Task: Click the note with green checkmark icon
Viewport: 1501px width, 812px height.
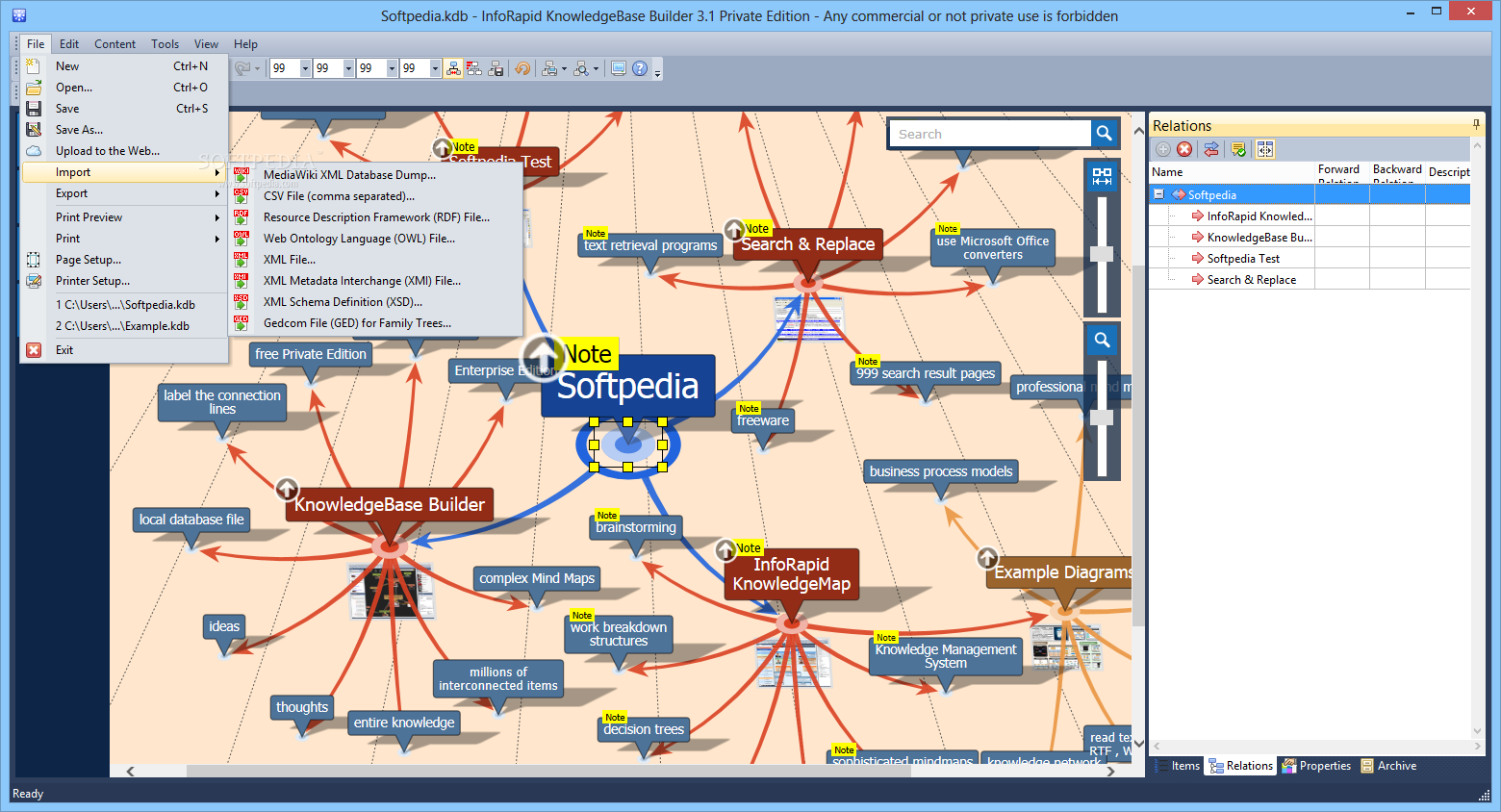Action: (x=1238, y=149)
